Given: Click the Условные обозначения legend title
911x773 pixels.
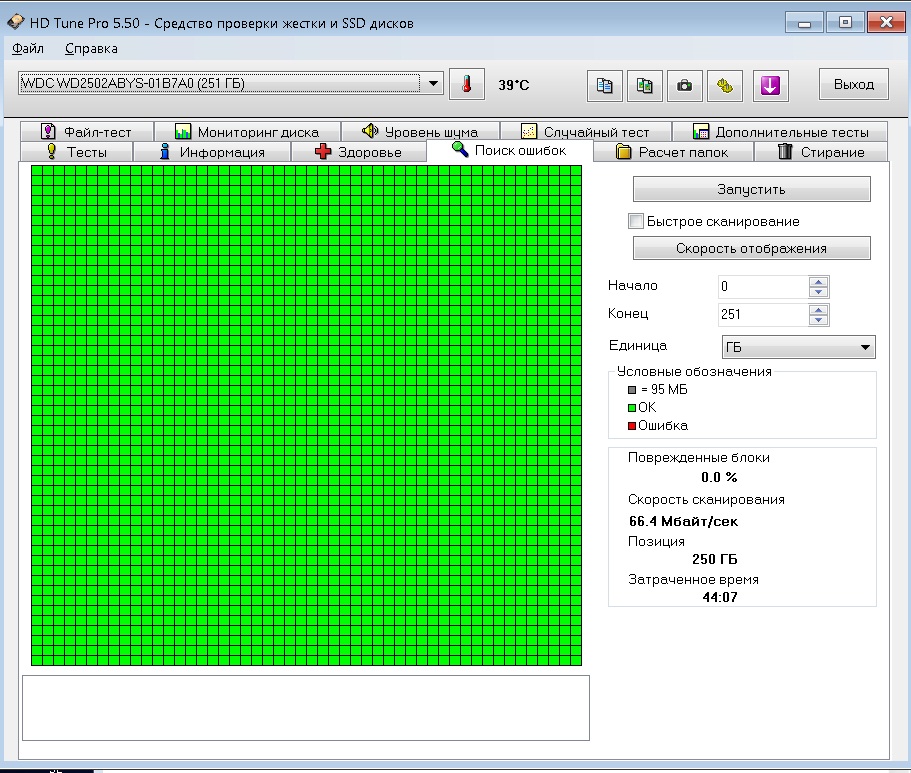Looking at the screenshot, I should pos(694,371).
